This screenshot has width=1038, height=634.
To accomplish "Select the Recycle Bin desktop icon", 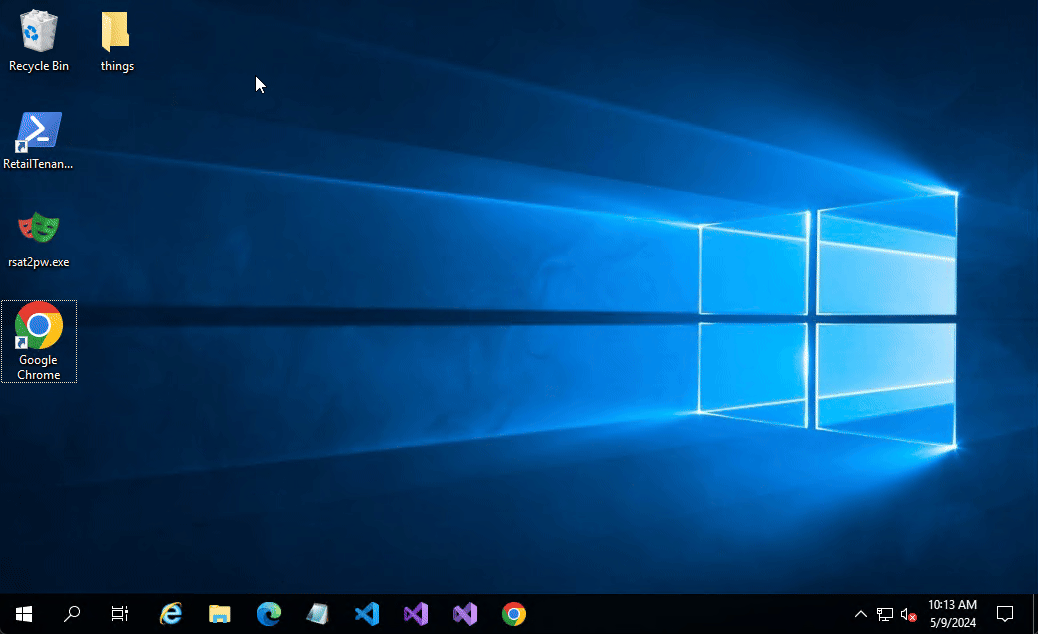I will pos(39,41).
